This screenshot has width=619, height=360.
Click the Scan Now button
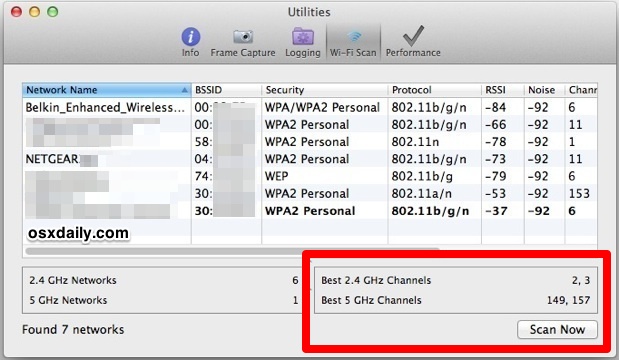tap(557, 330)
